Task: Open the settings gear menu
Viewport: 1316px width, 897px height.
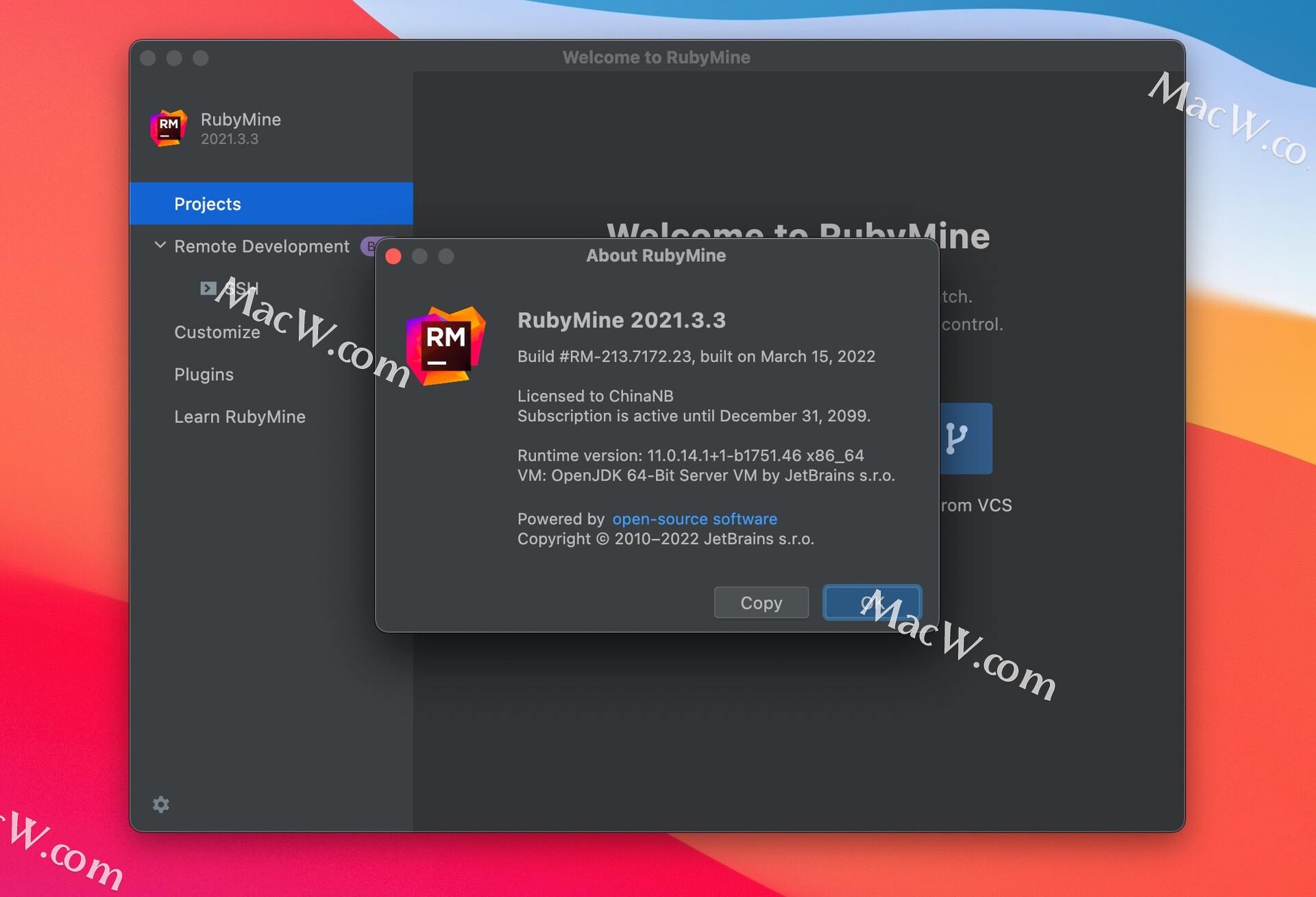Action: tap(161, 804)
